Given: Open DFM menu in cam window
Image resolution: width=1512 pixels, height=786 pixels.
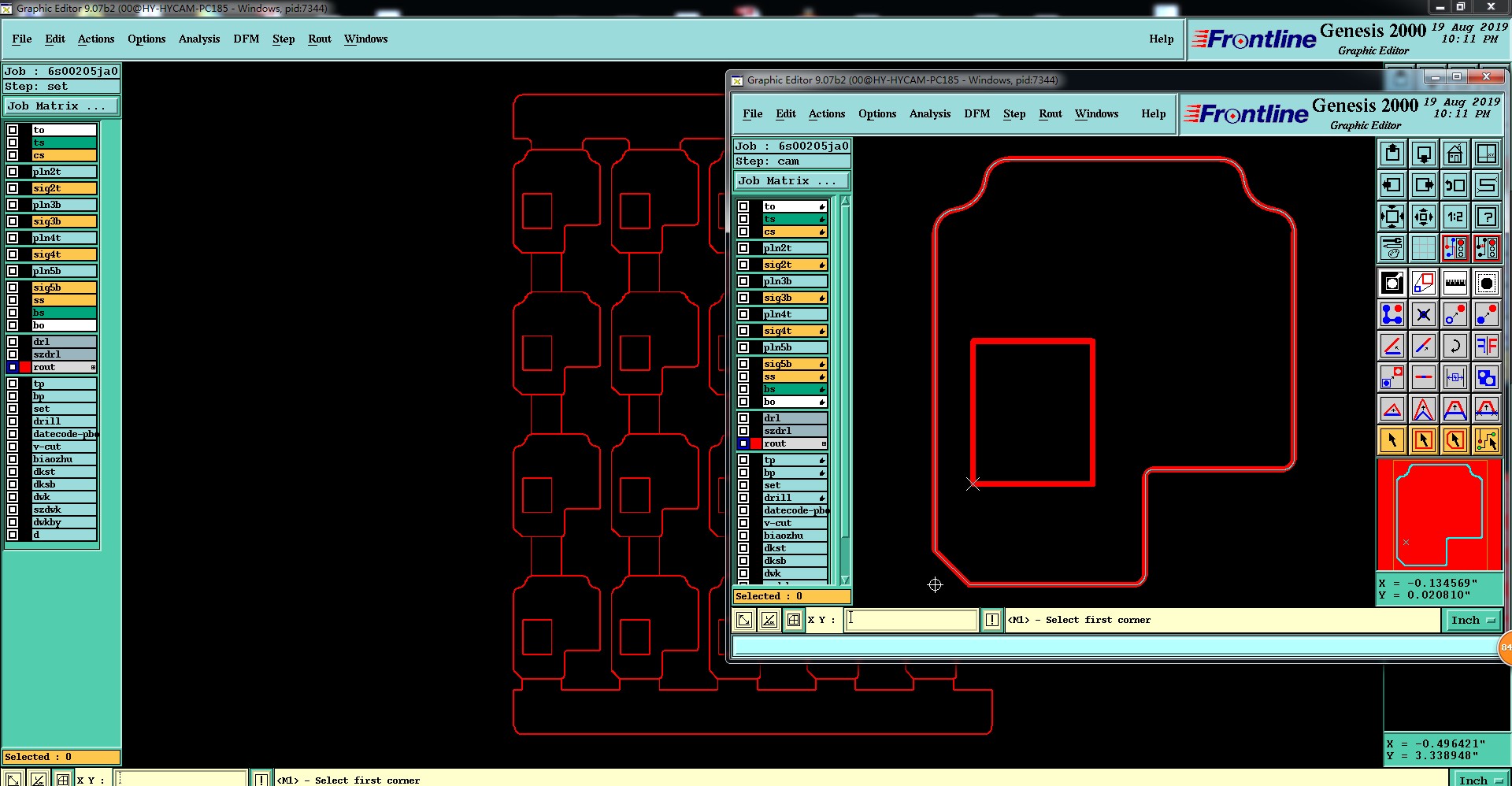Looking at the screenshot, I should (976, 113).
